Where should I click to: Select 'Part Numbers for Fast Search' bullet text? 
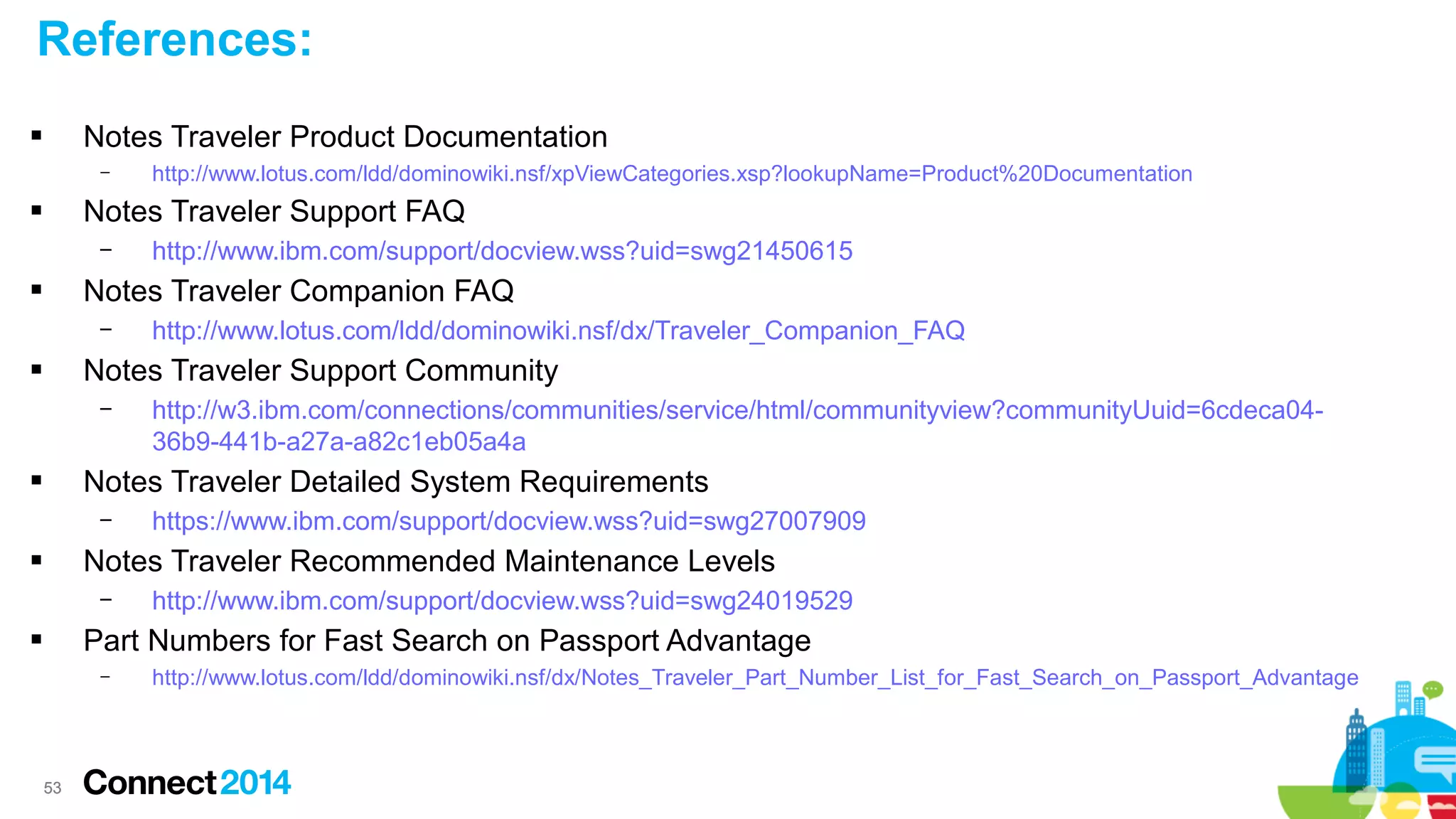[447, 641]
